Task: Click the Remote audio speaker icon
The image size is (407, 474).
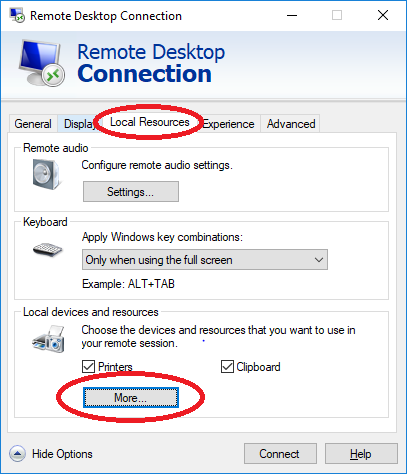Action: (46, 174)
